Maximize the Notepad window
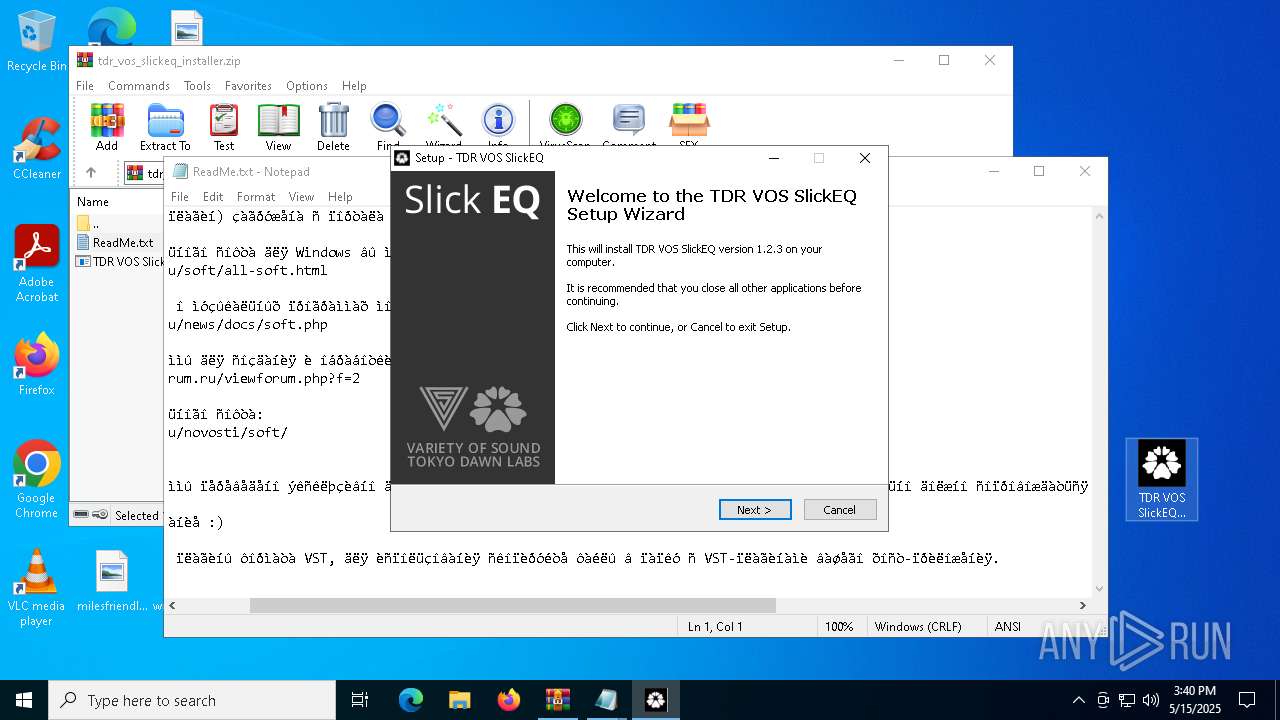Viewport: 1280px width, 720px height. point(1039,171)
